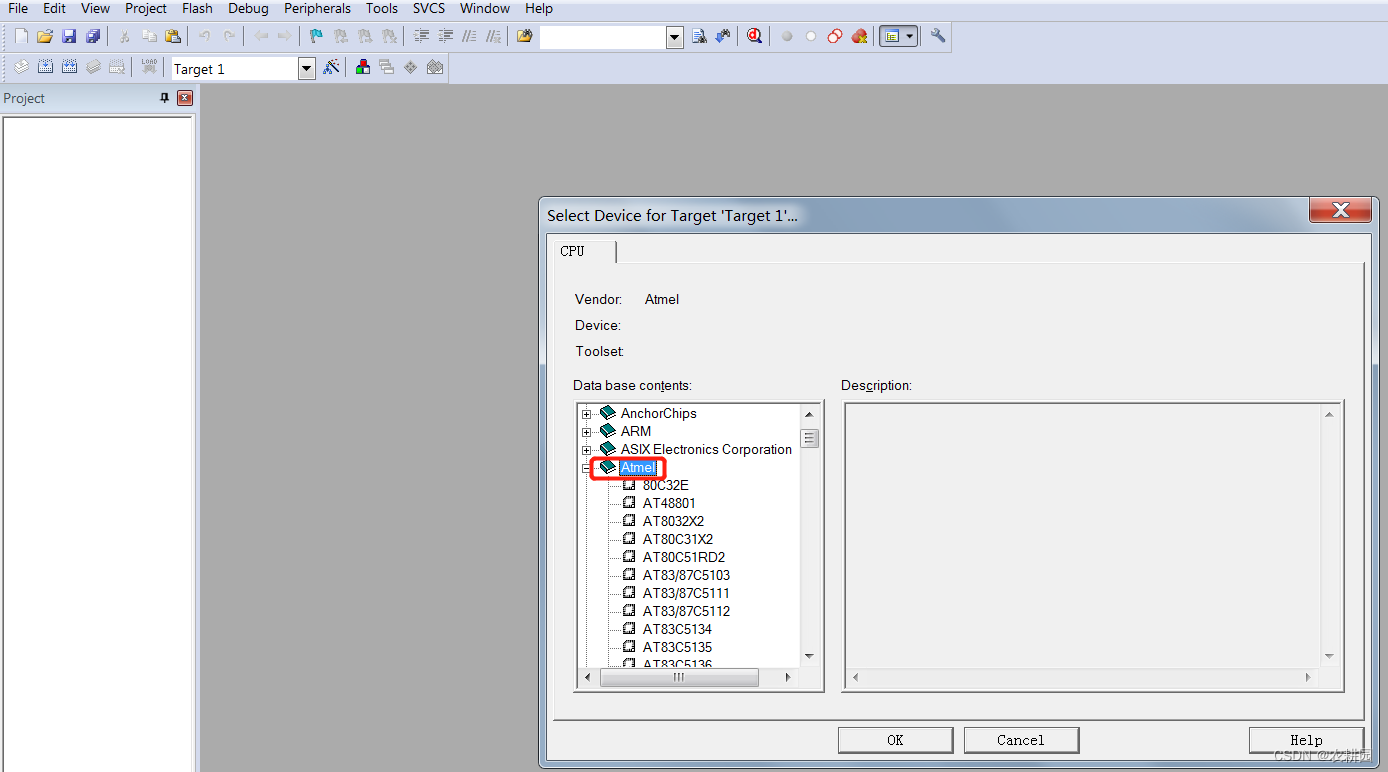The height and width of the screenshot is (772, 1388).
Task: Open the Target 1 dropdown arrow
Action: (307, 69)
